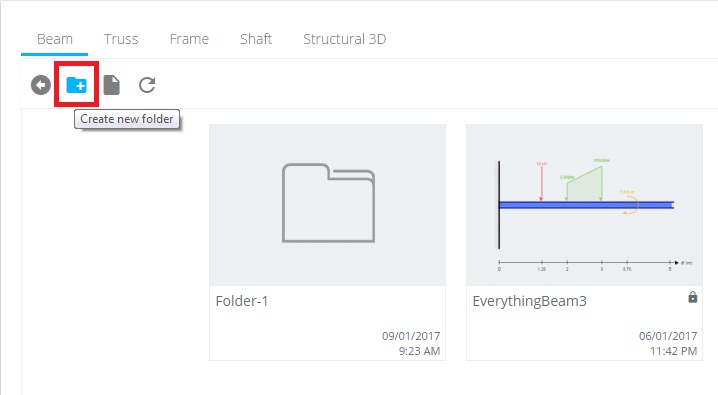This screenshot has width=718, height=395.
Task: Click the 06/01/2017 timestamp on EverythingBeam3
Action: coord(668,336)
